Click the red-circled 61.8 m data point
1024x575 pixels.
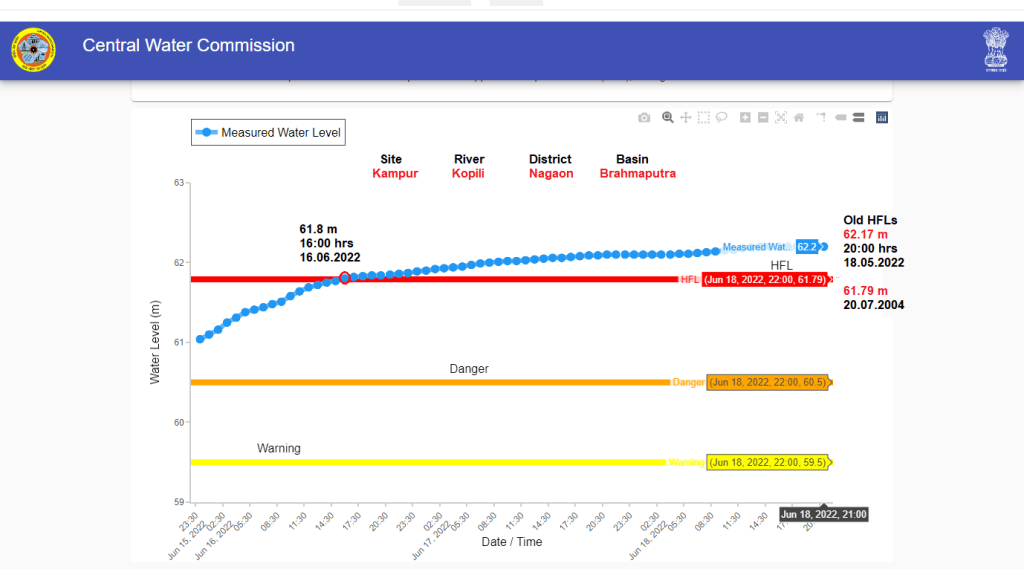pos(345,278)
